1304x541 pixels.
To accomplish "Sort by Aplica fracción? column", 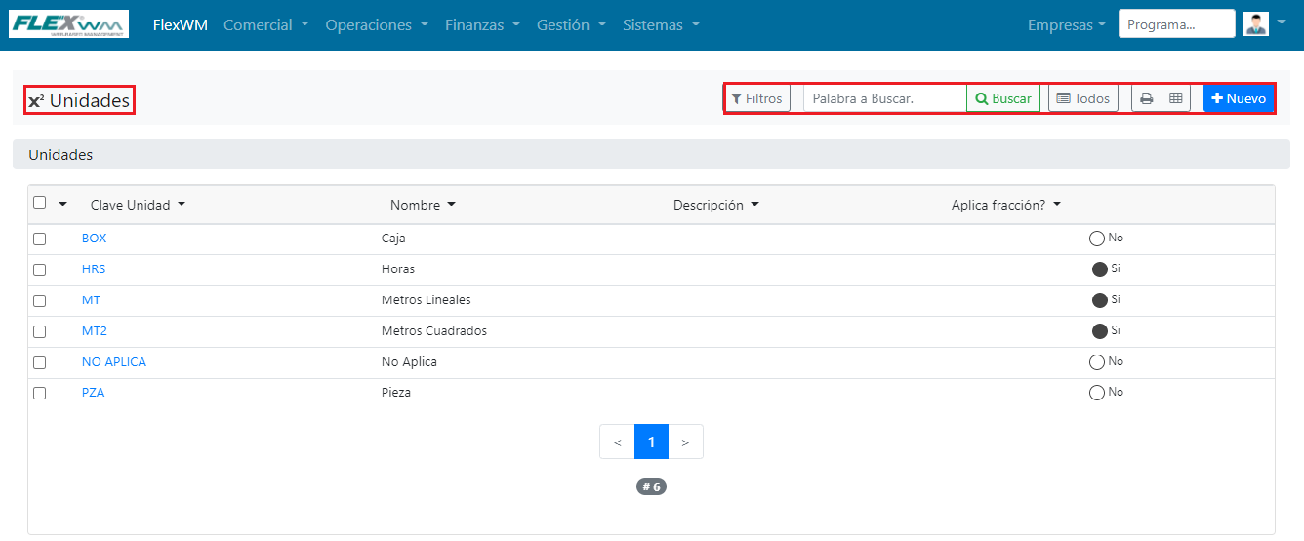I will 1006,205.
